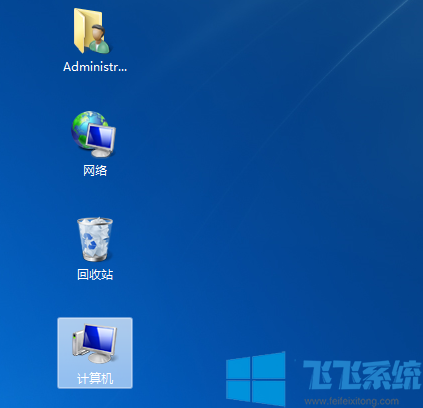Image resolution: width=423 pixels, height=408 pixels.
Task: Click the user figure on the Administrator folder
Action: coord(98,39)
